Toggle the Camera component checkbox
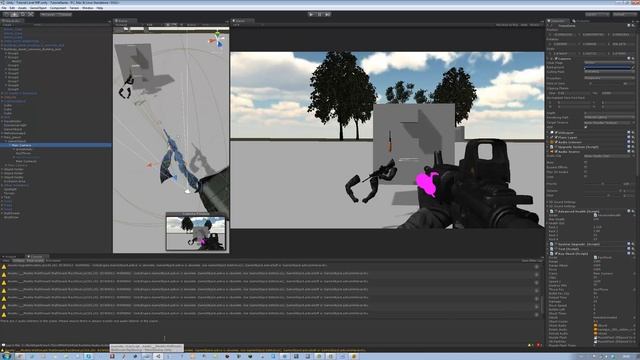This screenshot has width=640, height=360. point(556,58)
